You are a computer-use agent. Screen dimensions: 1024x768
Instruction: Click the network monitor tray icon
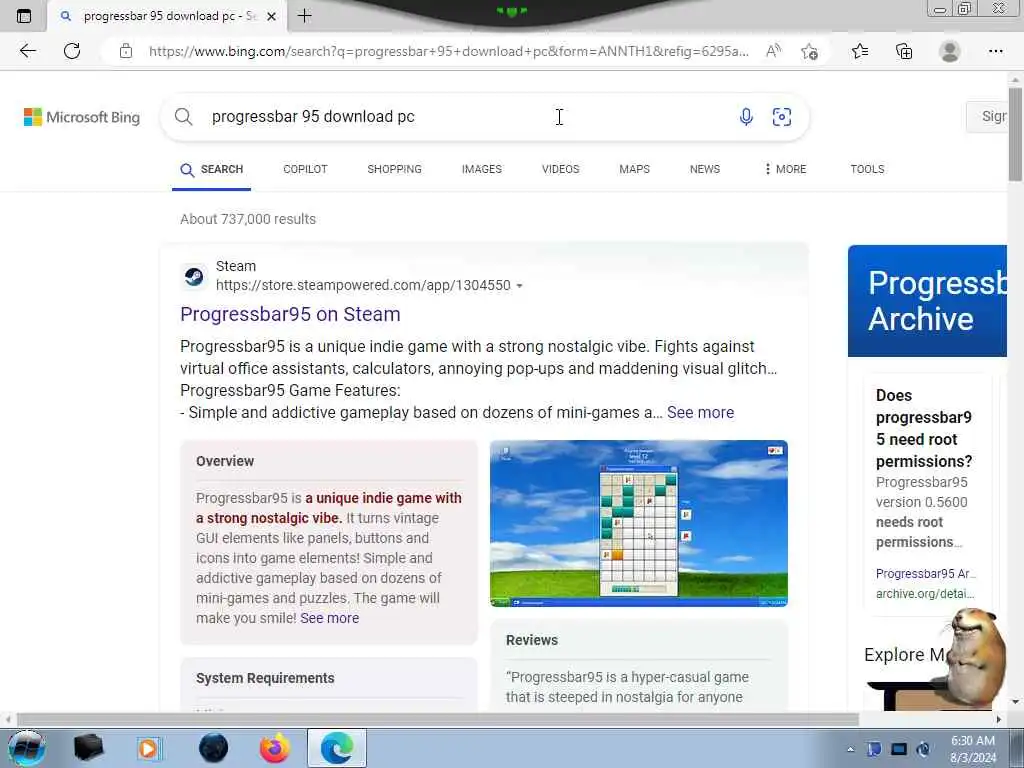pos(899,749)
